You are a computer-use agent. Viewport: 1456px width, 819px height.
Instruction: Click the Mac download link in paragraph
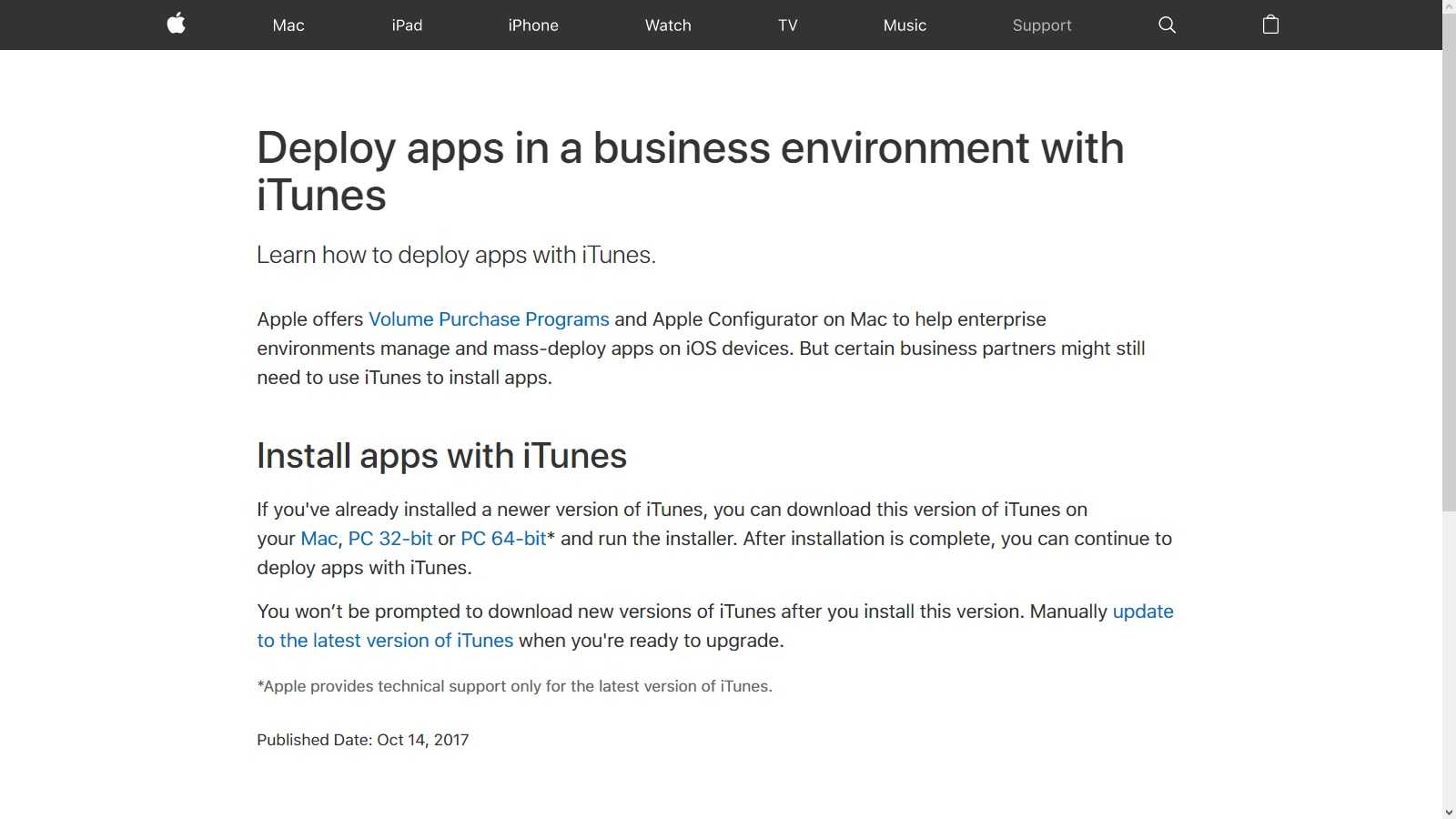coord(318,539)
